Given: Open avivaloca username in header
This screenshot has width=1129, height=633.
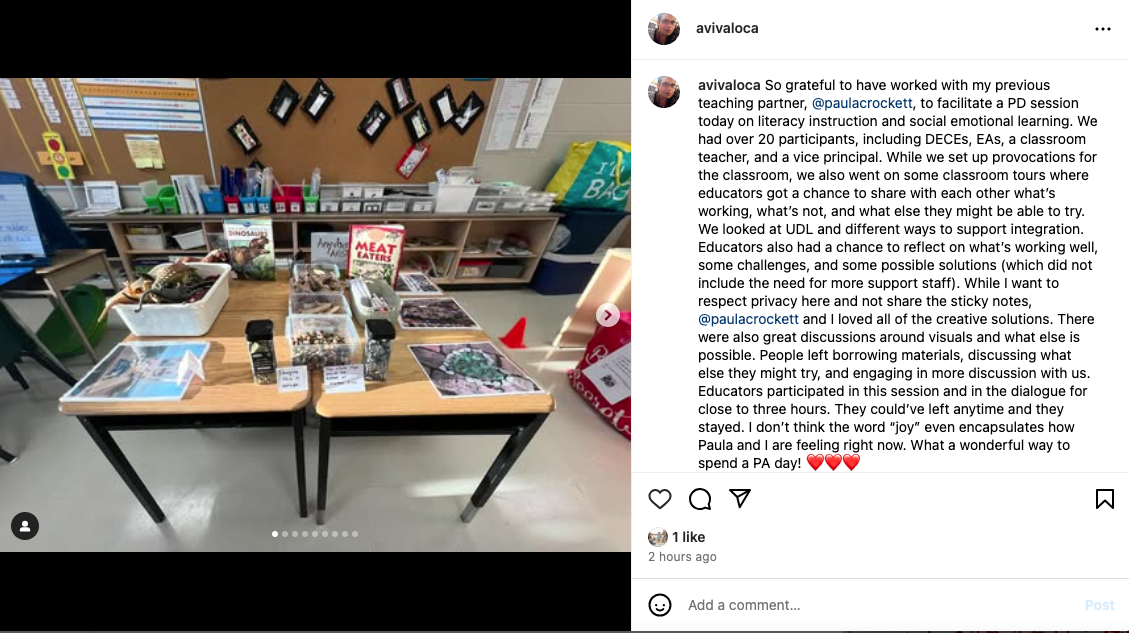Looking at the screenshot, I should pyautogui.click(x=727, y=28).
